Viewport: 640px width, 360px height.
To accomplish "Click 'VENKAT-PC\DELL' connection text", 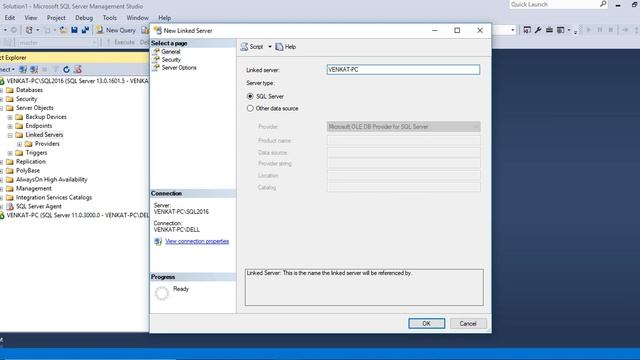I will (x=176, y=230).
